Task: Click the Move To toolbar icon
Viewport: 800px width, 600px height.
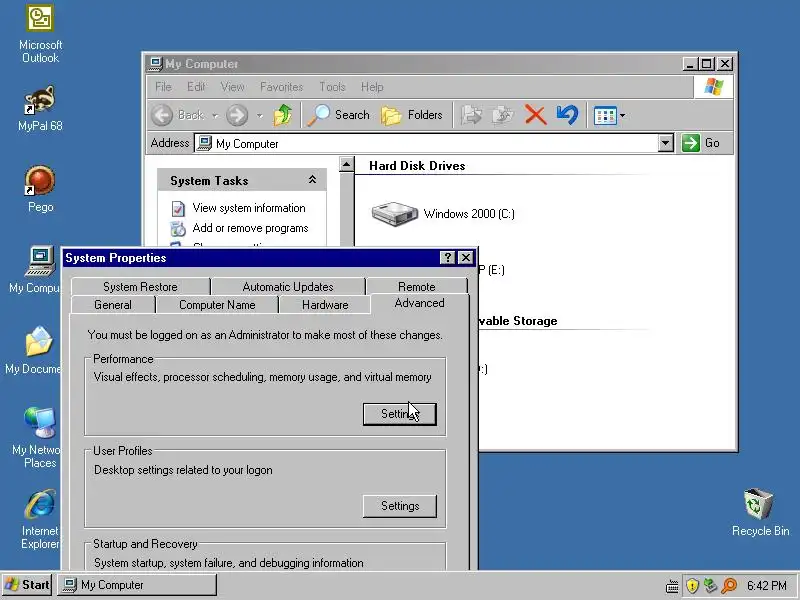Action: [471, 115]
